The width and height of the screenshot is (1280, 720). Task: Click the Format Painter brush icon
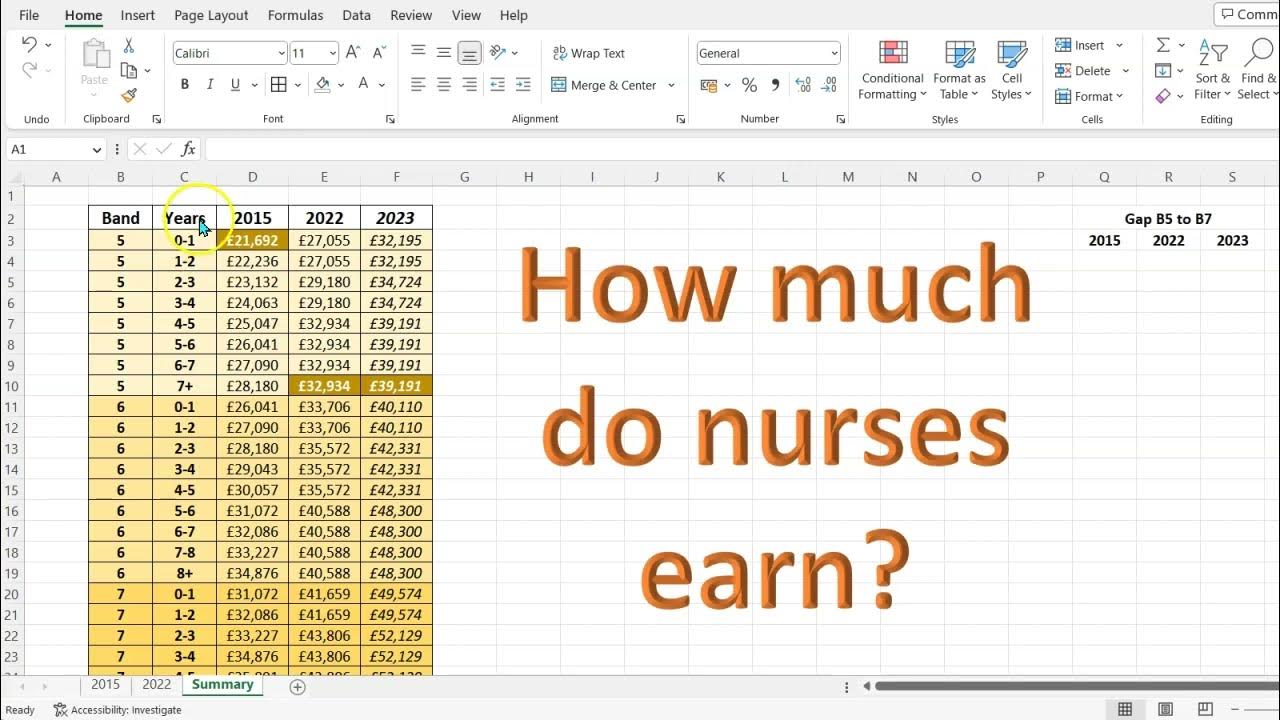(x=128, y=96)
